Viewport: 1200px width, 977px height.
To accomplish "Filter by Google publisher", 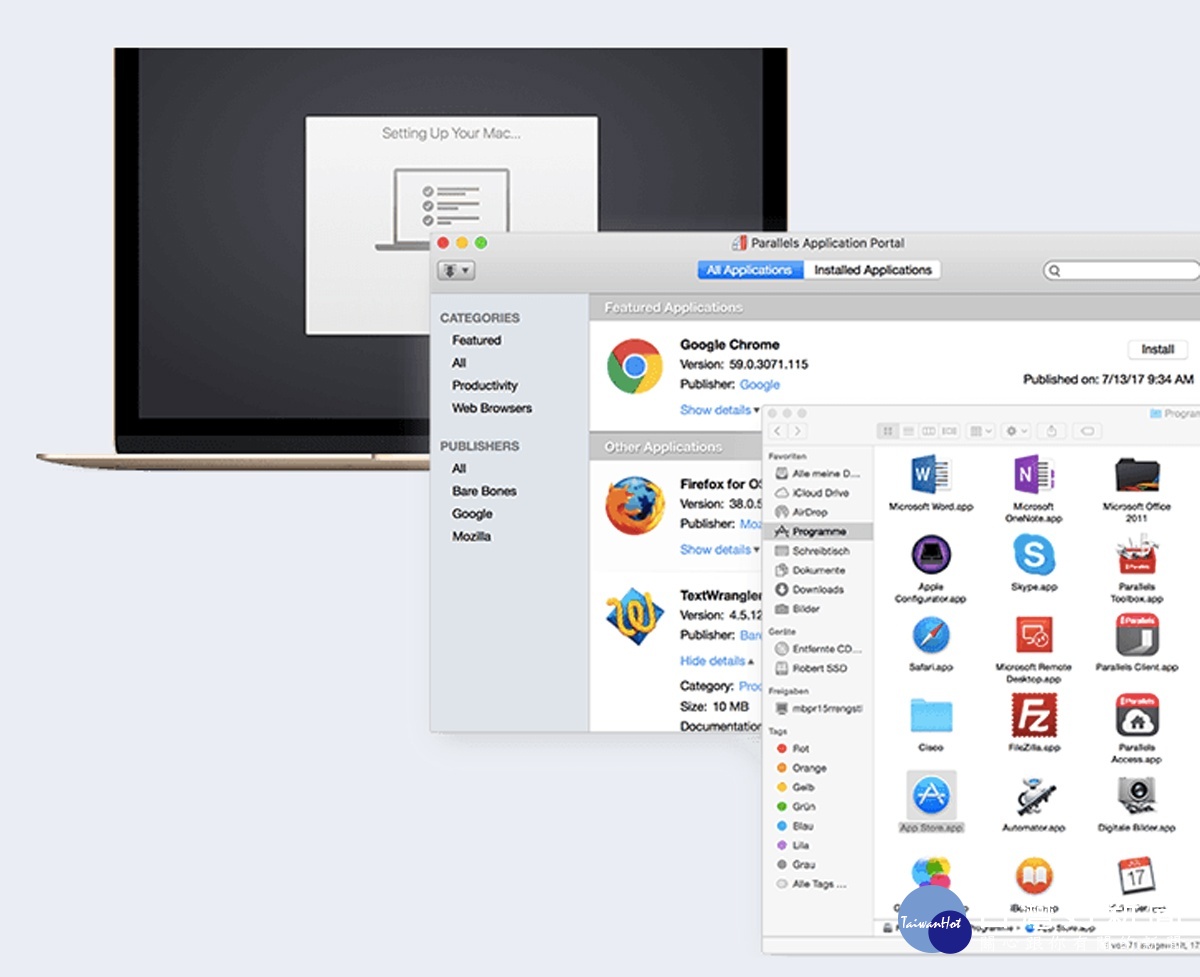I will coord(472,514).
